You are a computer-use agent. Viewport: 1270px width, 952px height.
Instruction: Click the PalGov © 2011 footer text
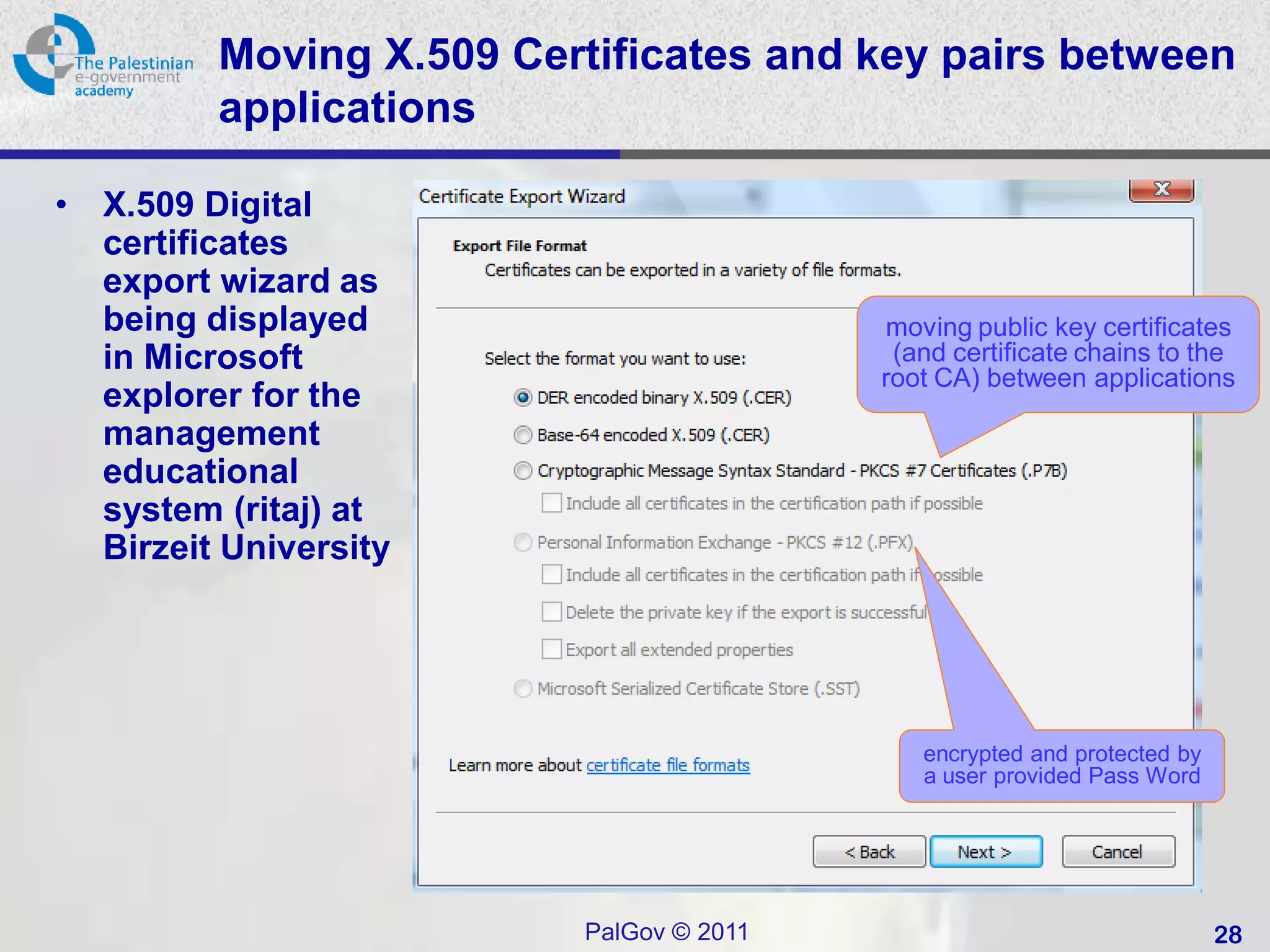(x=667, y=932)
